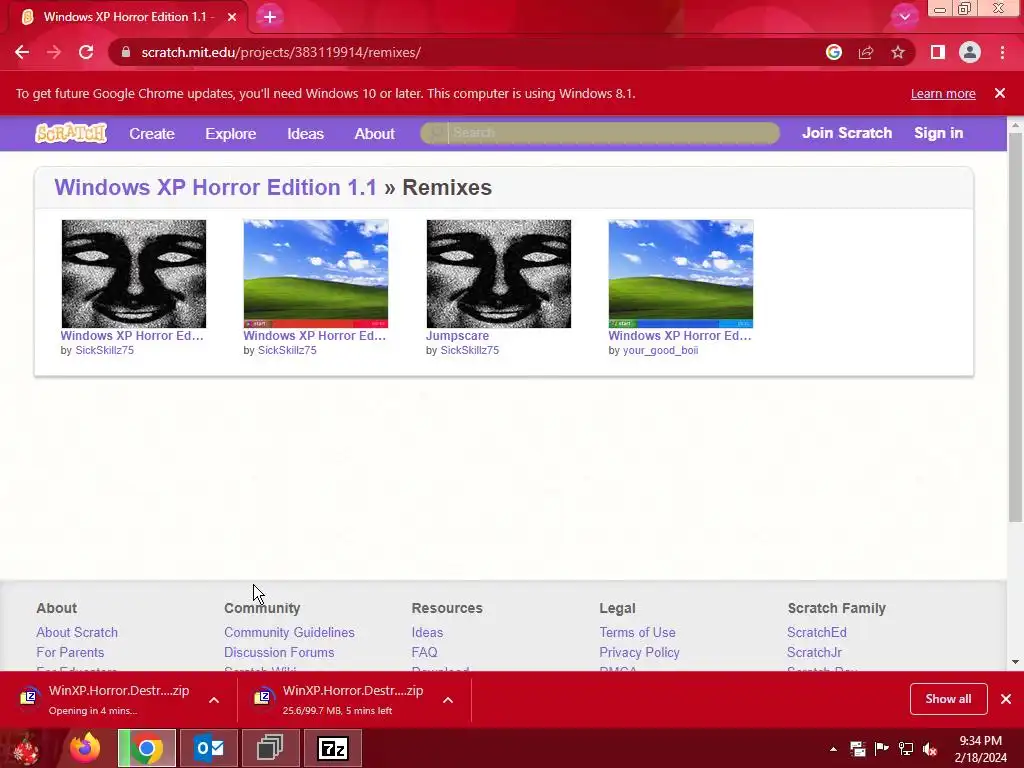
Task: Click the Learn more link
Action: tap(943, 93)
